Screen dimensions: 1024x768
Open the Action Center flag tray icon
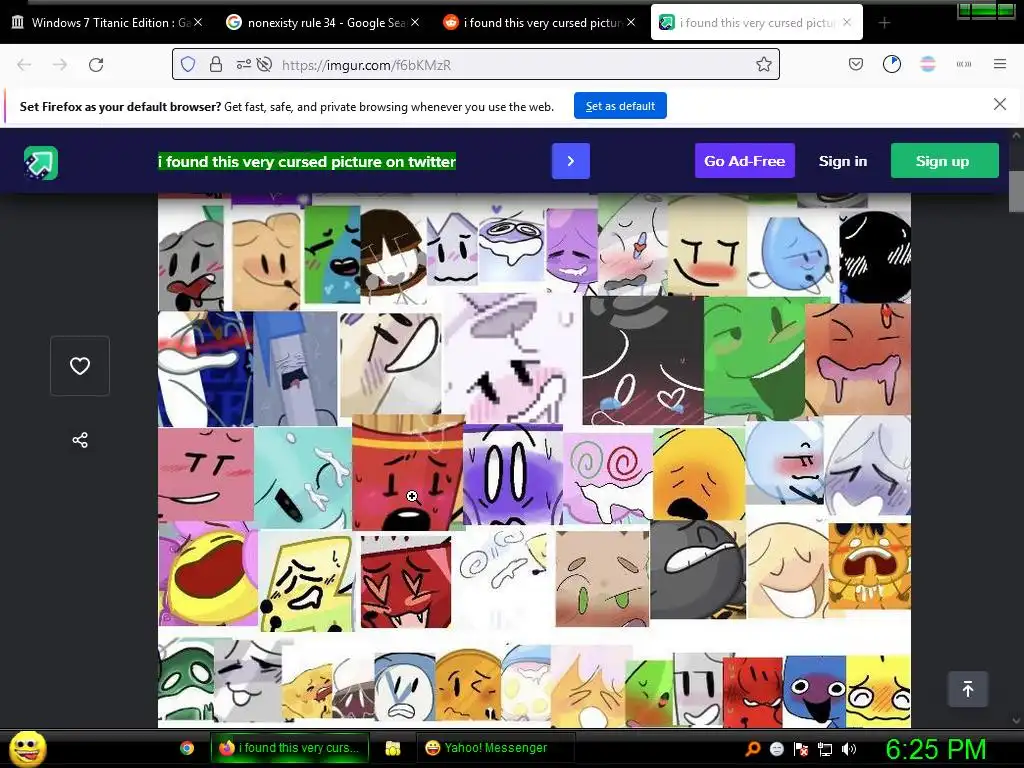tap(801, 749)
